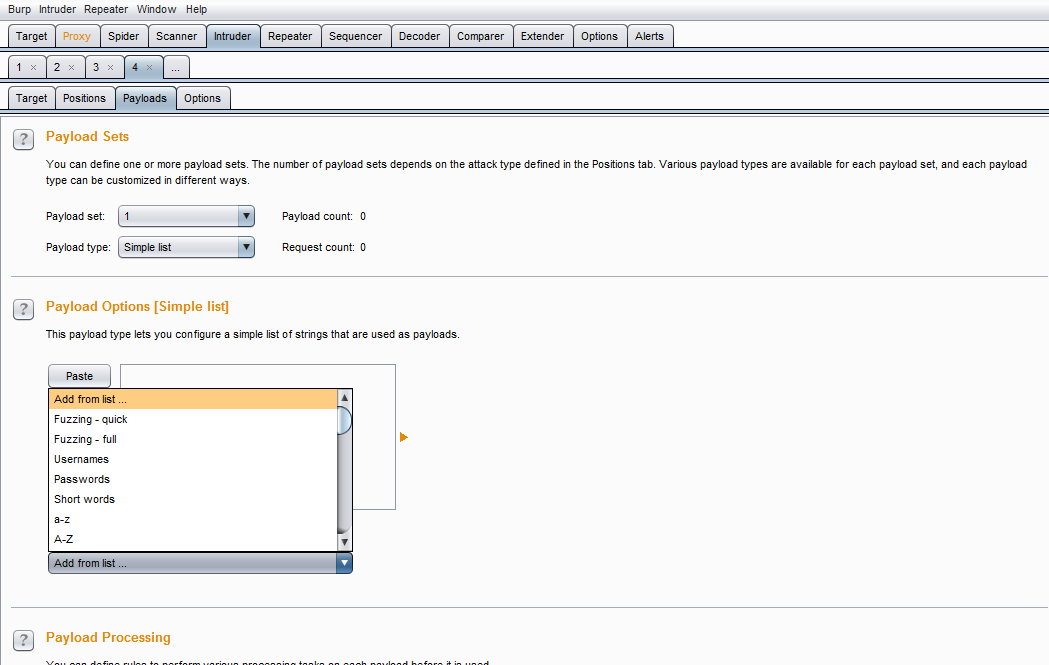
Task: Switch to the Alerts tab
Action: (x=650, y=36)
